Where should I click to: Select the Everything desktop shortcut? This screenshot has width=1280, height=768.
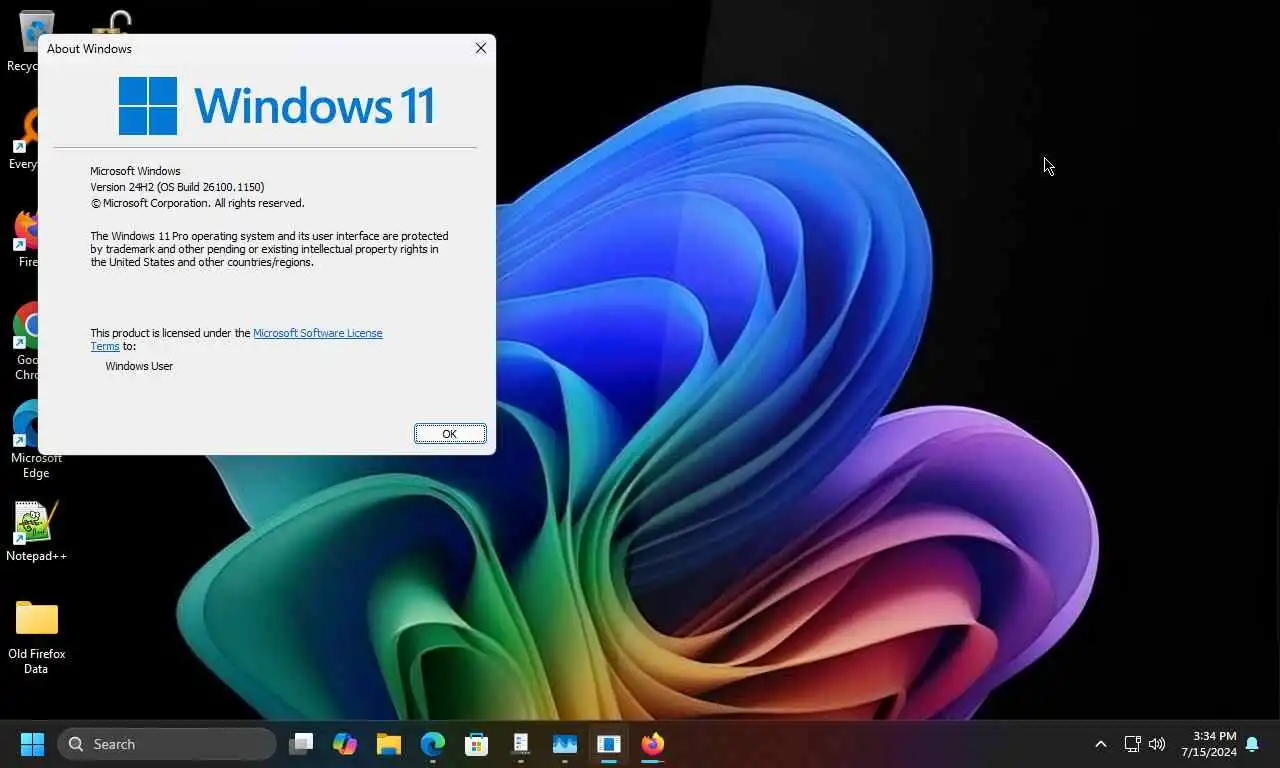[x=23, y=140]
